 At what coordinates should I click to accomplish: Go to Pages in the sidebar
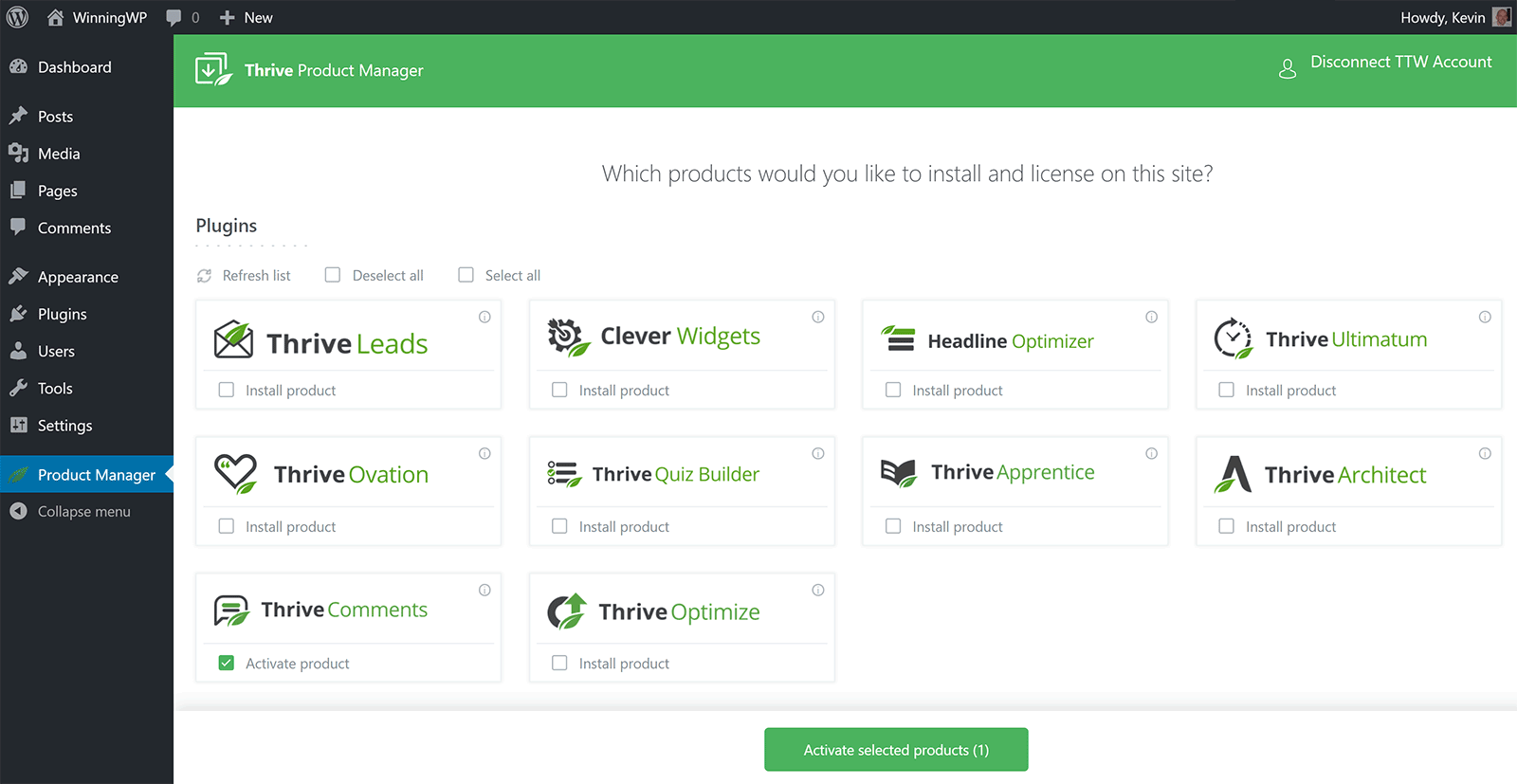point(86,191)
